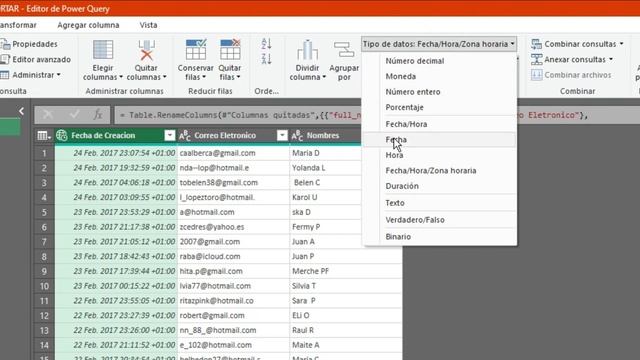
Task: Cancel the formula with the X icon
Action: tap(48, 115)
